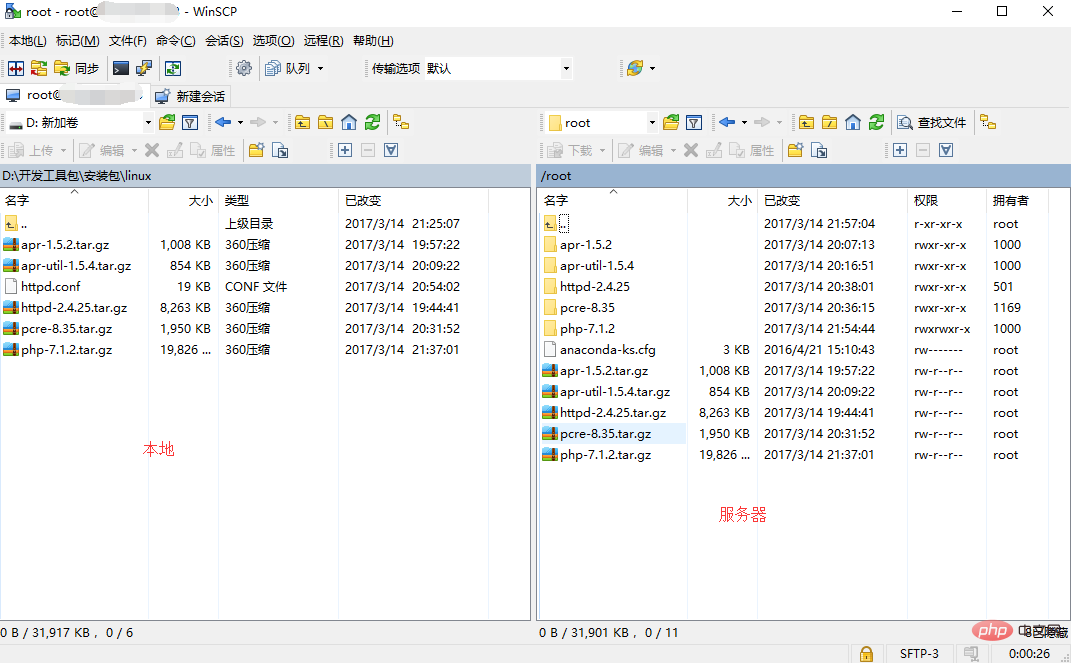The height and width of the screenshot is (663, 1071).
Task: Open the synchronize (同步) button
Action: tap(77, 68)
